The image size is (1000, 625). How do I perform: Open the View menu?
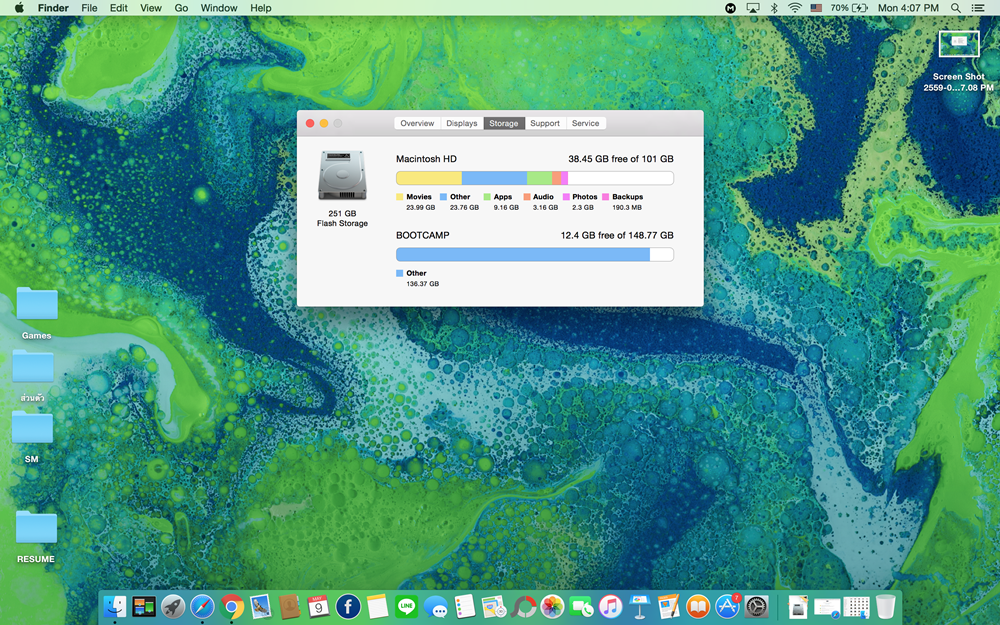151,8
